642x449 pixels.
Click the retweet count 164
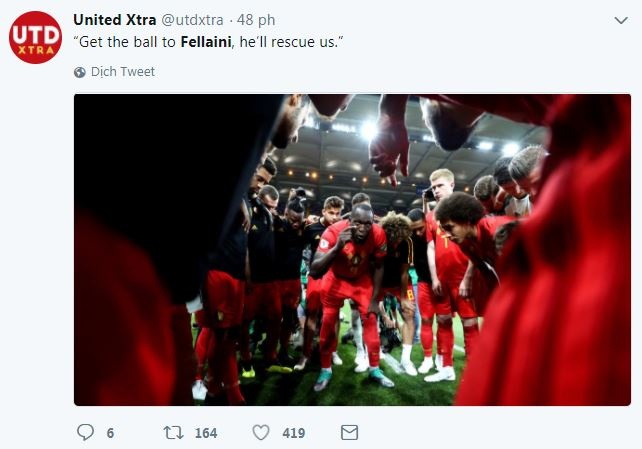[206, 433]
